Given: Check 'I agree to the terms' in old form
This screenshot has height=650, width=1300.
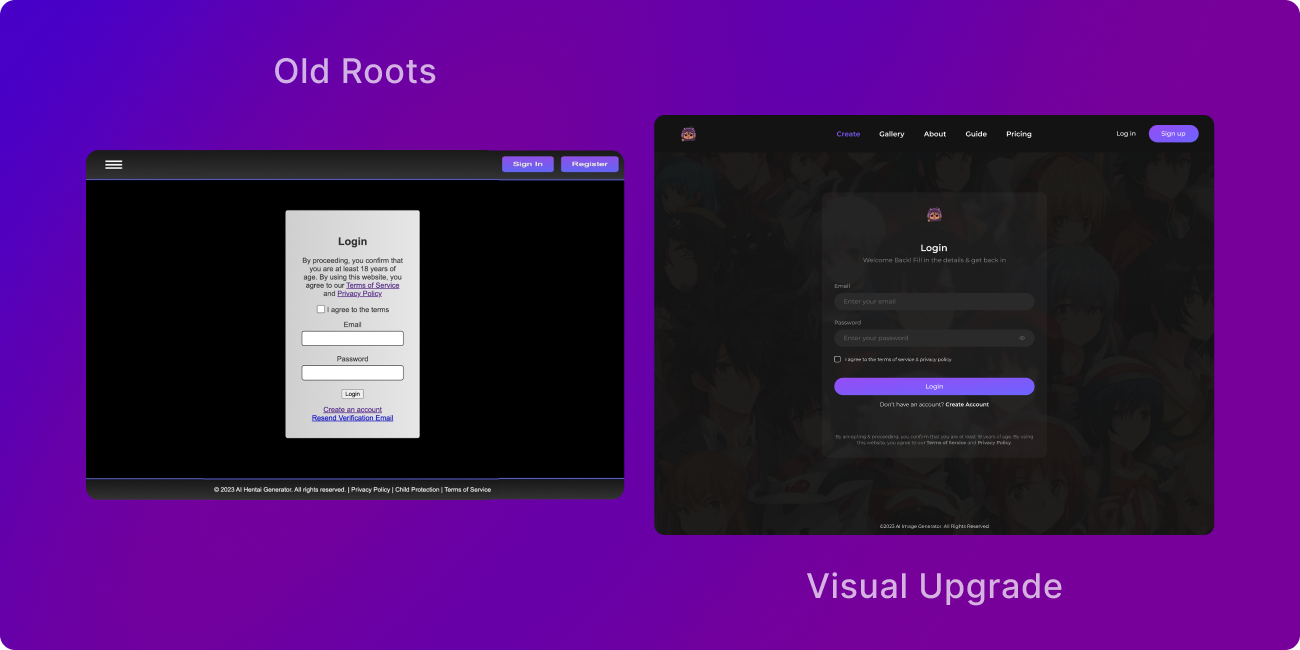Looking at the screenshot, I should coord(321,309).
